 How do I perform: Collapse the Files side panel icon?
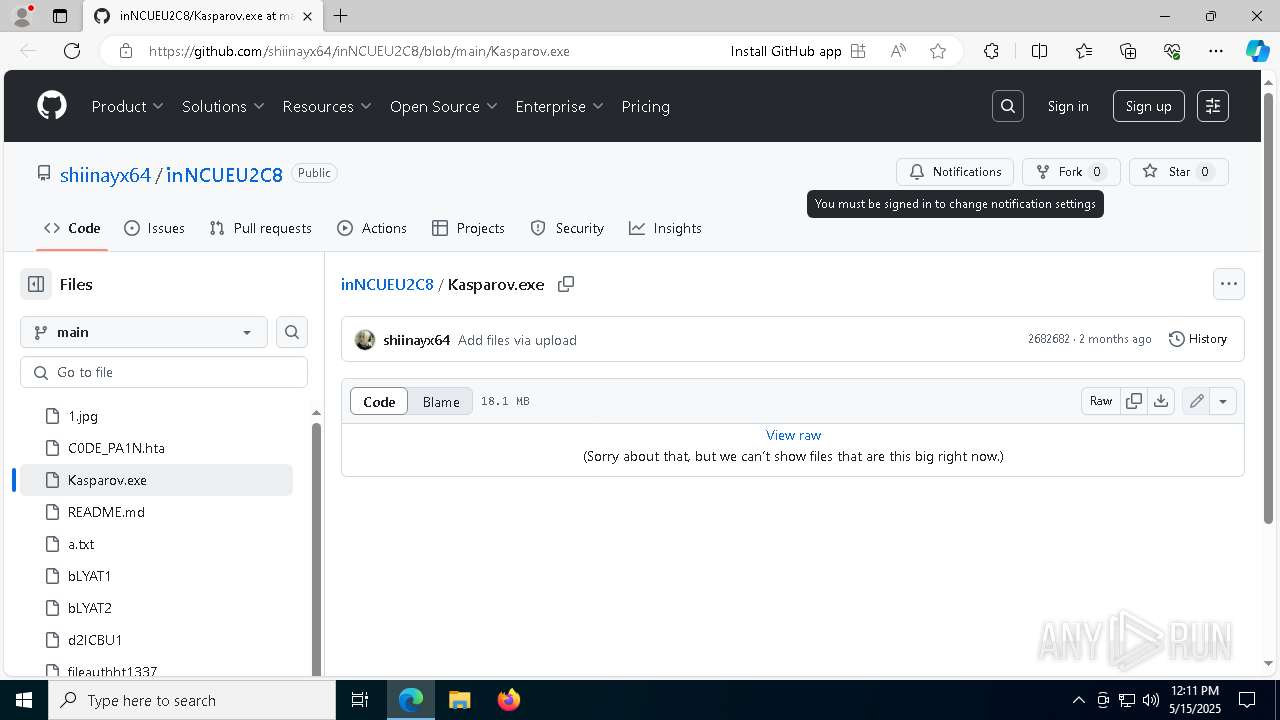pos(36,284)
